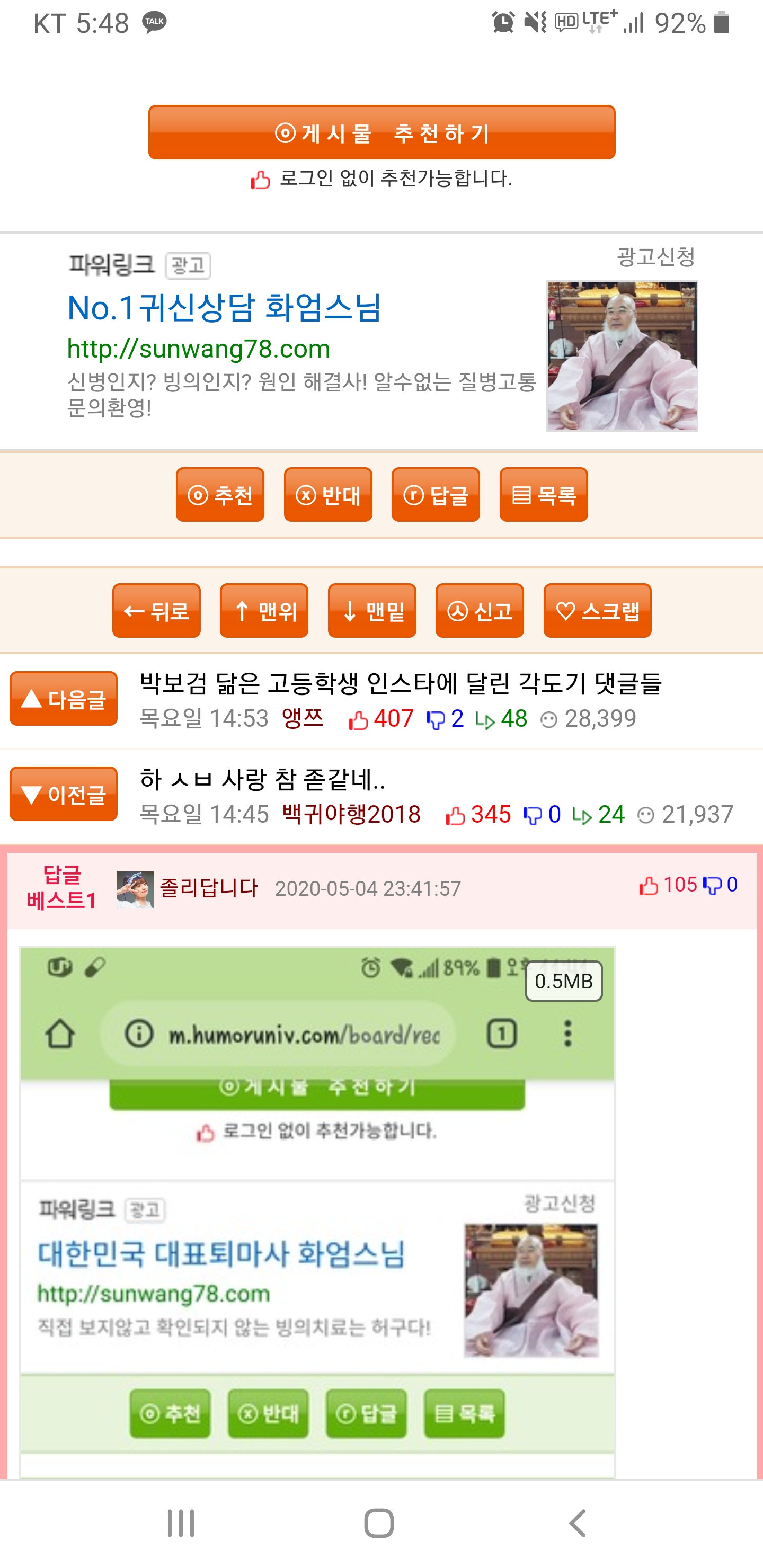Return to list with 목록 button
The image size is (763, 1568).
coord(543,495)
